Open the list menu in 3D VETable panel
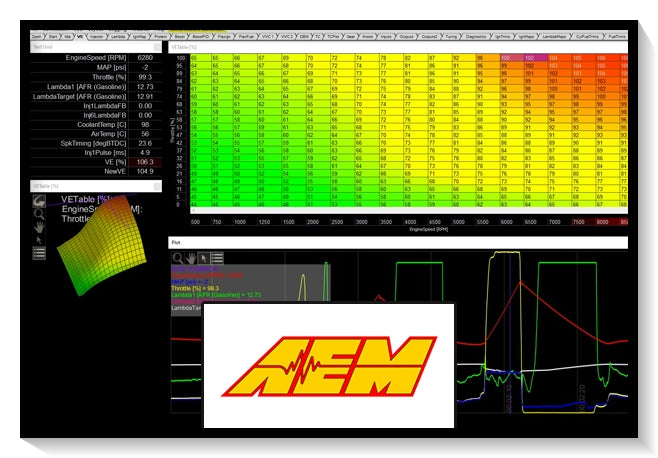658x458 pixels. click(x=39, y=253)
